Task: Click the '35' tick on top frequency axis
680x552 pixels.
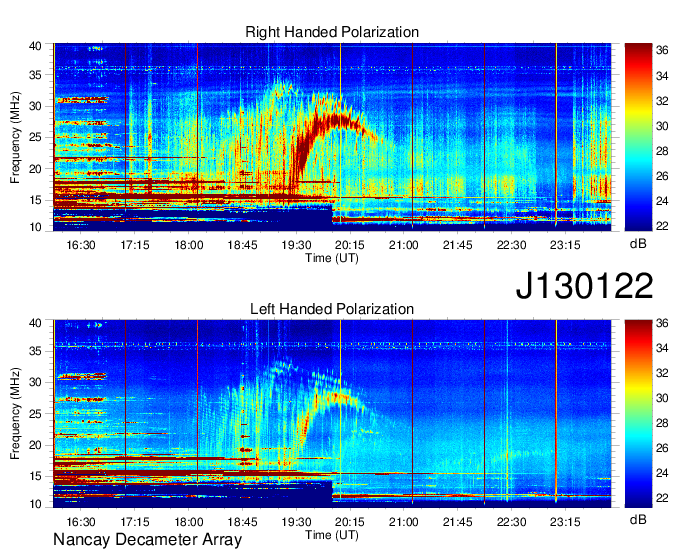Action: click(x=36, y=75)
